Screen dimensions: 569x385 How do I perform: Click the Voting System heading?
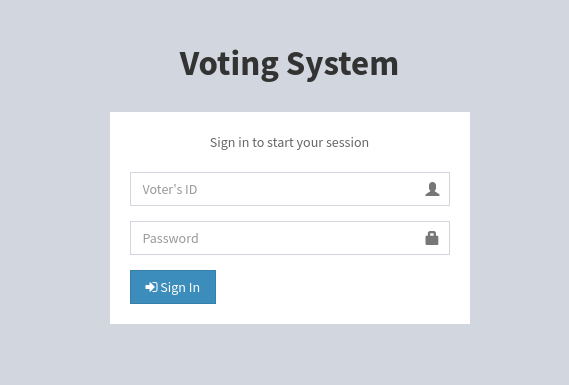(x=289, y=64)
